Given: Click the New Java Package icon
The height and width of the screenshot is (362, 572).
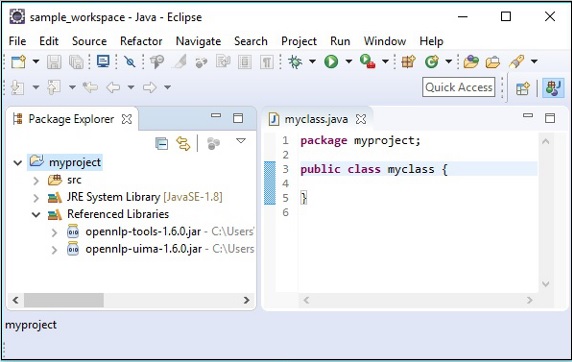Looking at the screenshot, I should coord(409,62).
